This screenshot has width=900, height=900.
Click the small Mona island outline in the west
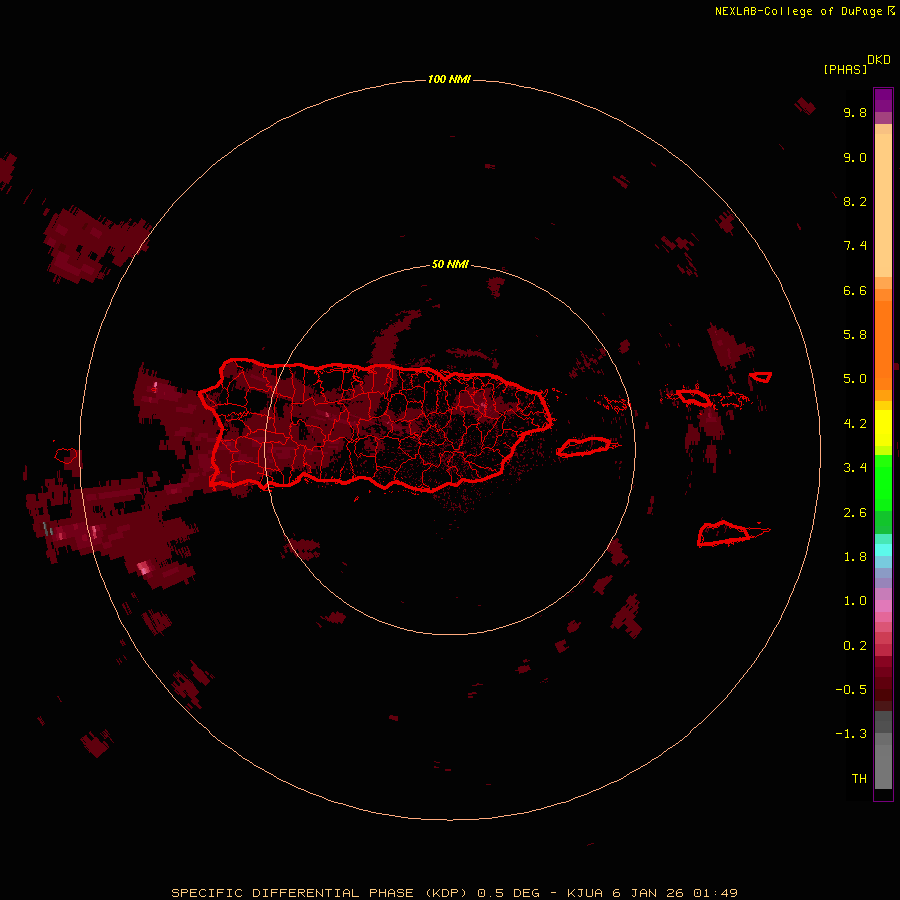(66, 456)
